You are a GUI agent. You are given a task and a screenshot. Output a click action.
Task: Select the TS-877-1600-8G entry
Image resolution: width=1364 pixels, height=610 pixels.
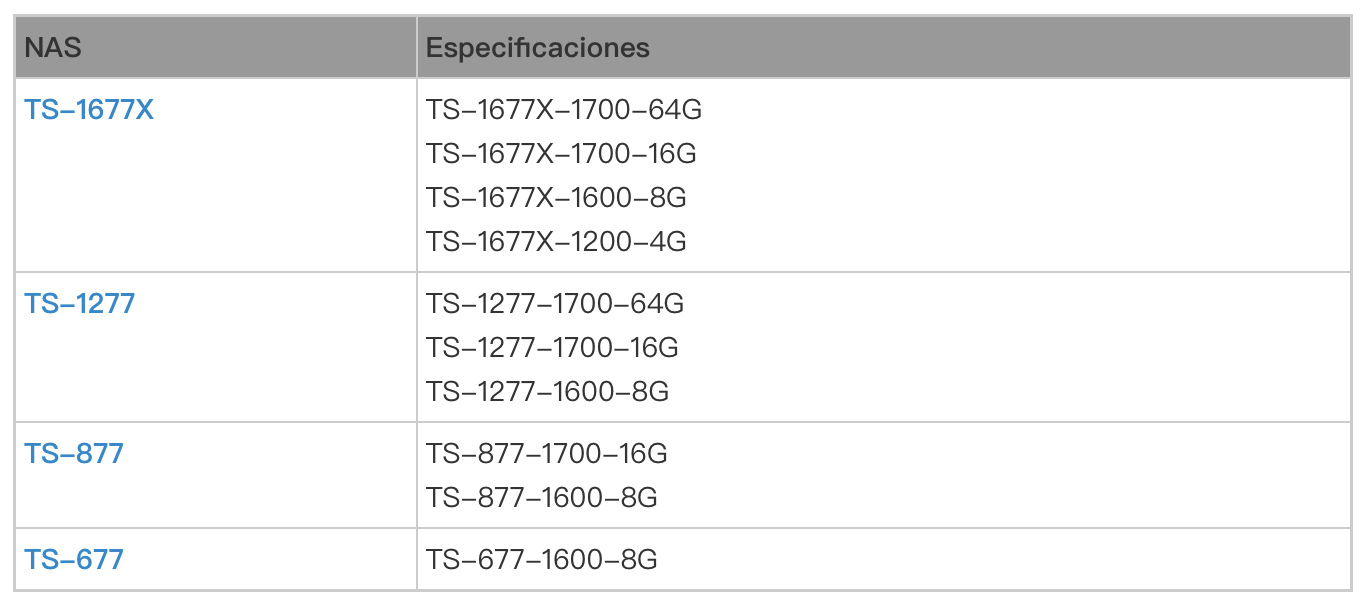coord(541,497)
